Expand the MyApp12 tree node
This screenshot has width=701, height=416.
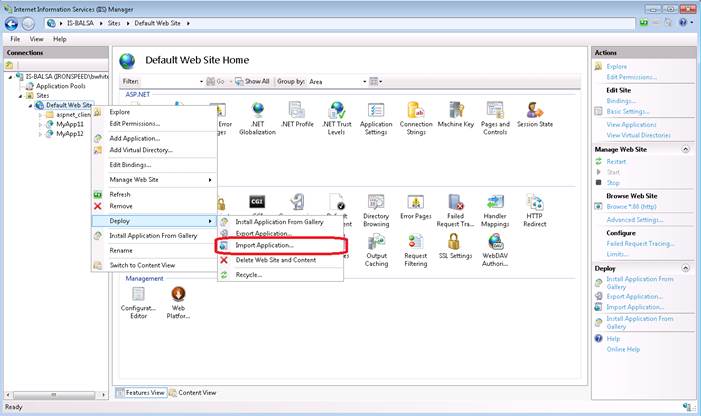pos(40,134)
